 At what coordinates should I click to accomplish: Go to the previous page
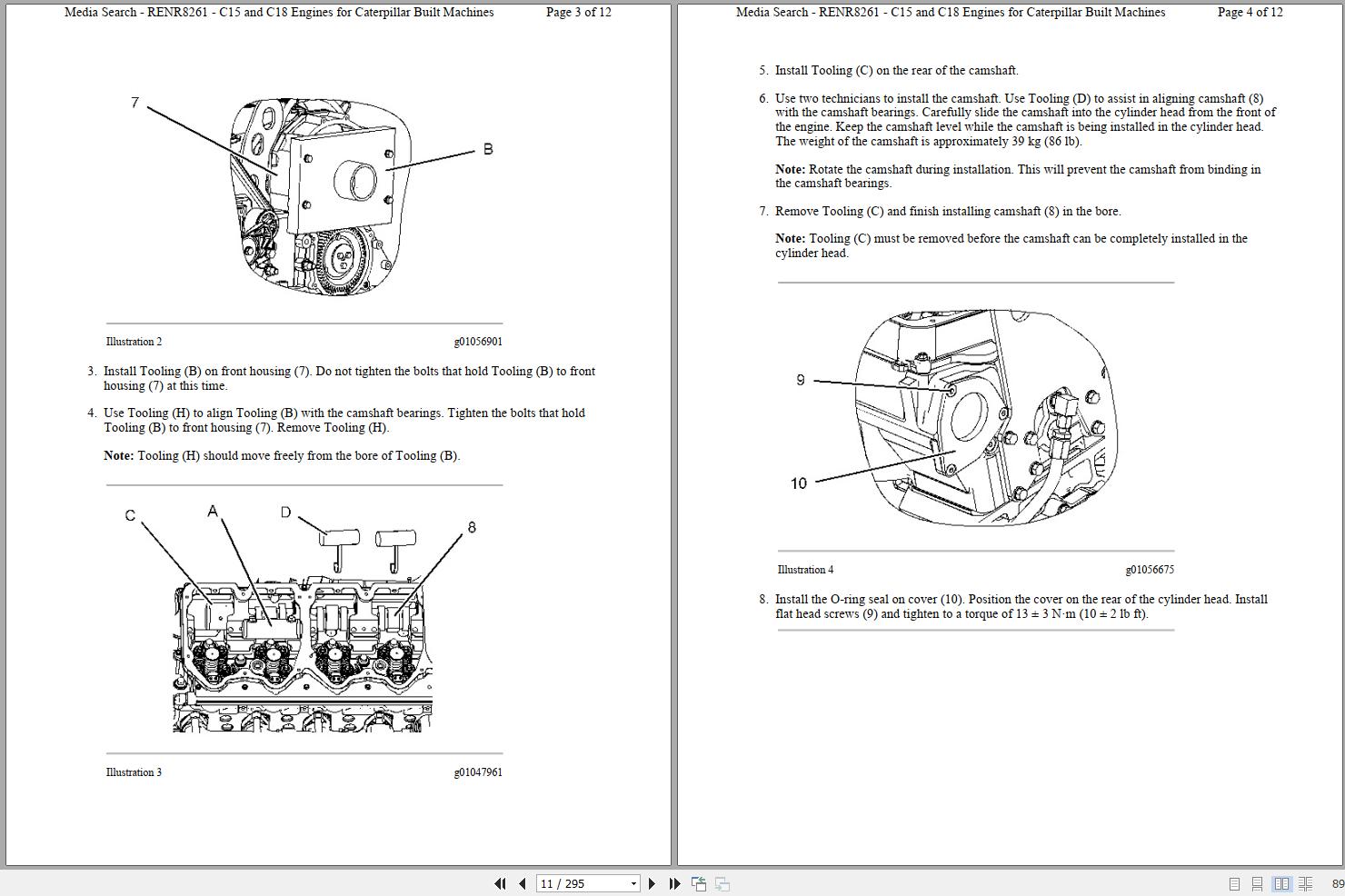click(521, 882)
